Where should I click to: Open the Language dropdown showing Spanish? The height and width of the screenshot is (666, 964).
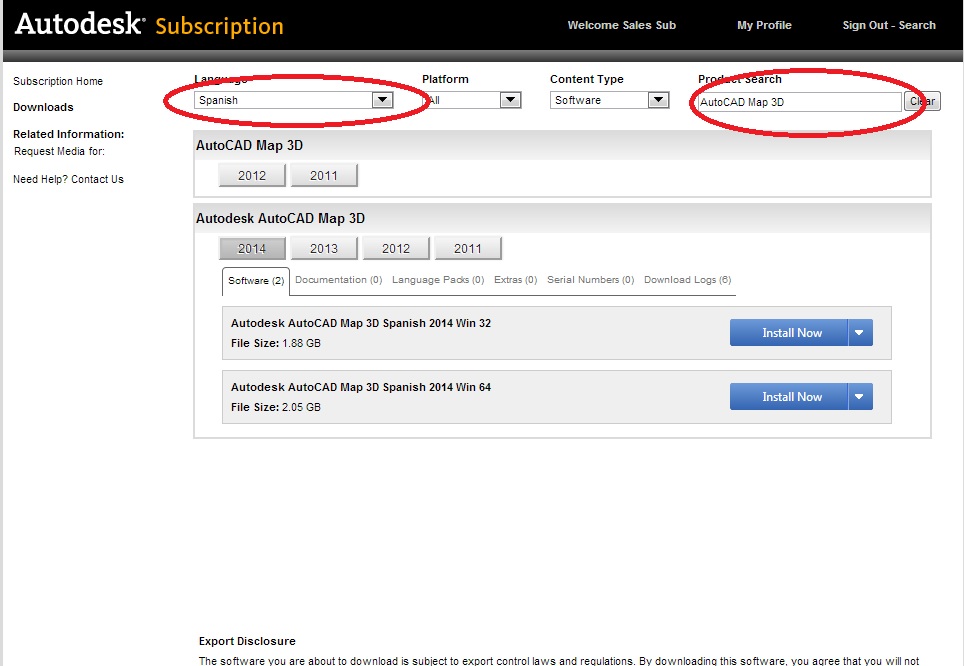[294, 100]
